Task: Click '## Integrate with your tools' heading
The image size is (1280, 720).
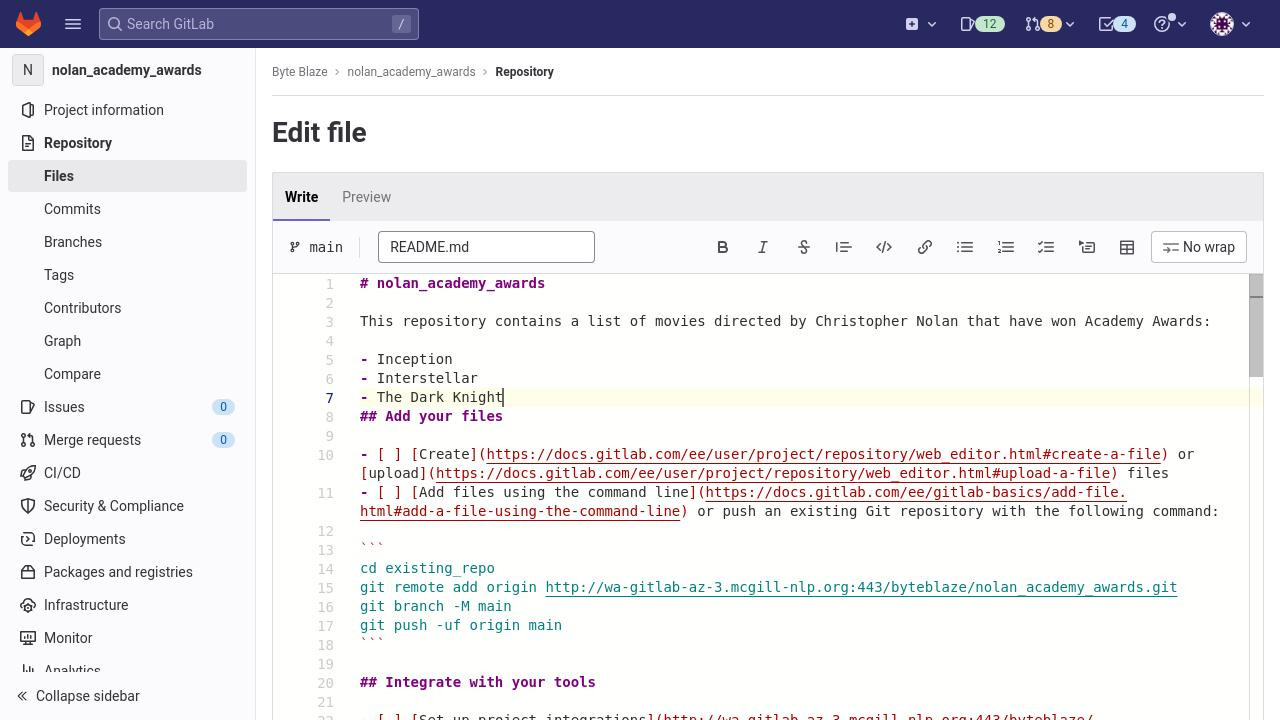Action: coord(478,682)
